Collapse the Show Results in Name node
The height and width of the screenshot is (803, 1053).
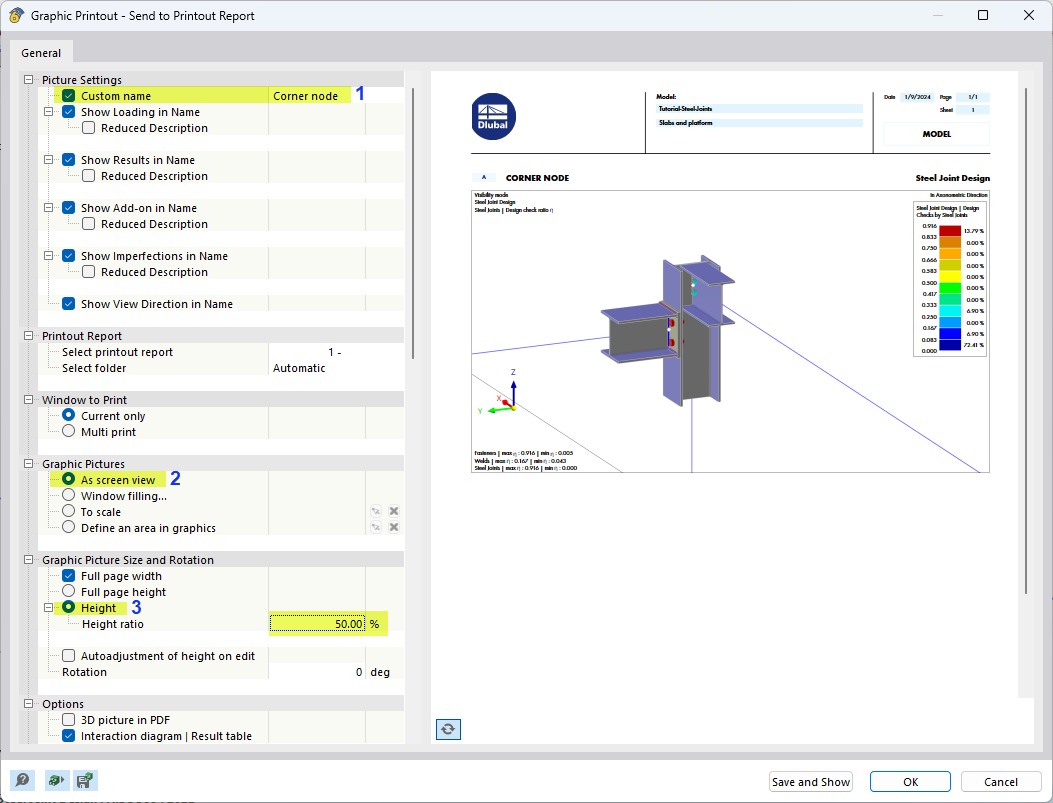(x=48, y=160)
